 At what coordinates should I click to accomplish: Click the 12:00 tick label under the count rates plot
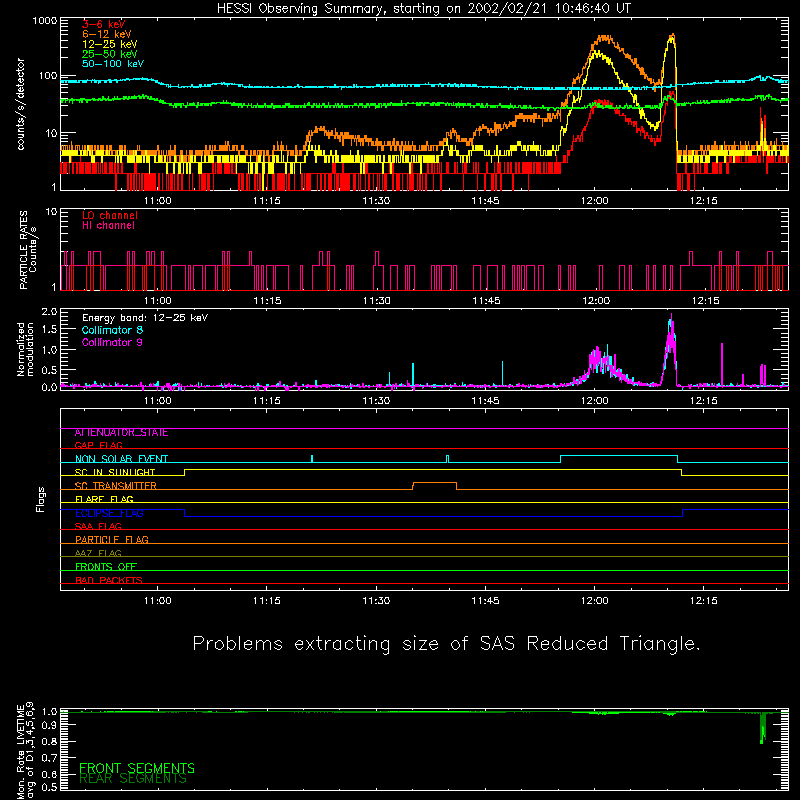pyautogui.click(x=594, y=201)
